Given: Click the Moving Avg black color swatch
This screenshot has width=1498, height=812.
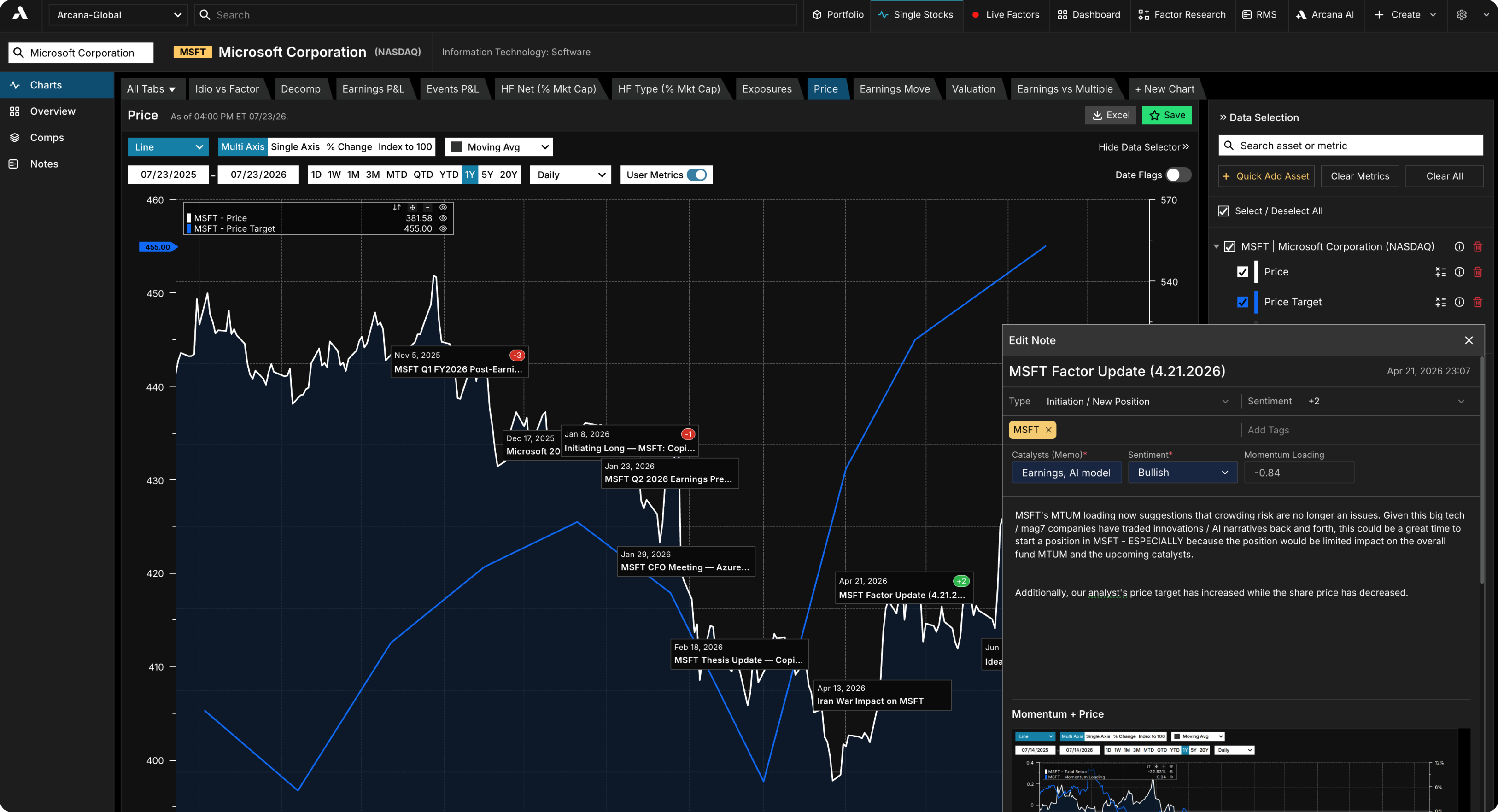Looking at the screenshot, I should pos(456,147).
